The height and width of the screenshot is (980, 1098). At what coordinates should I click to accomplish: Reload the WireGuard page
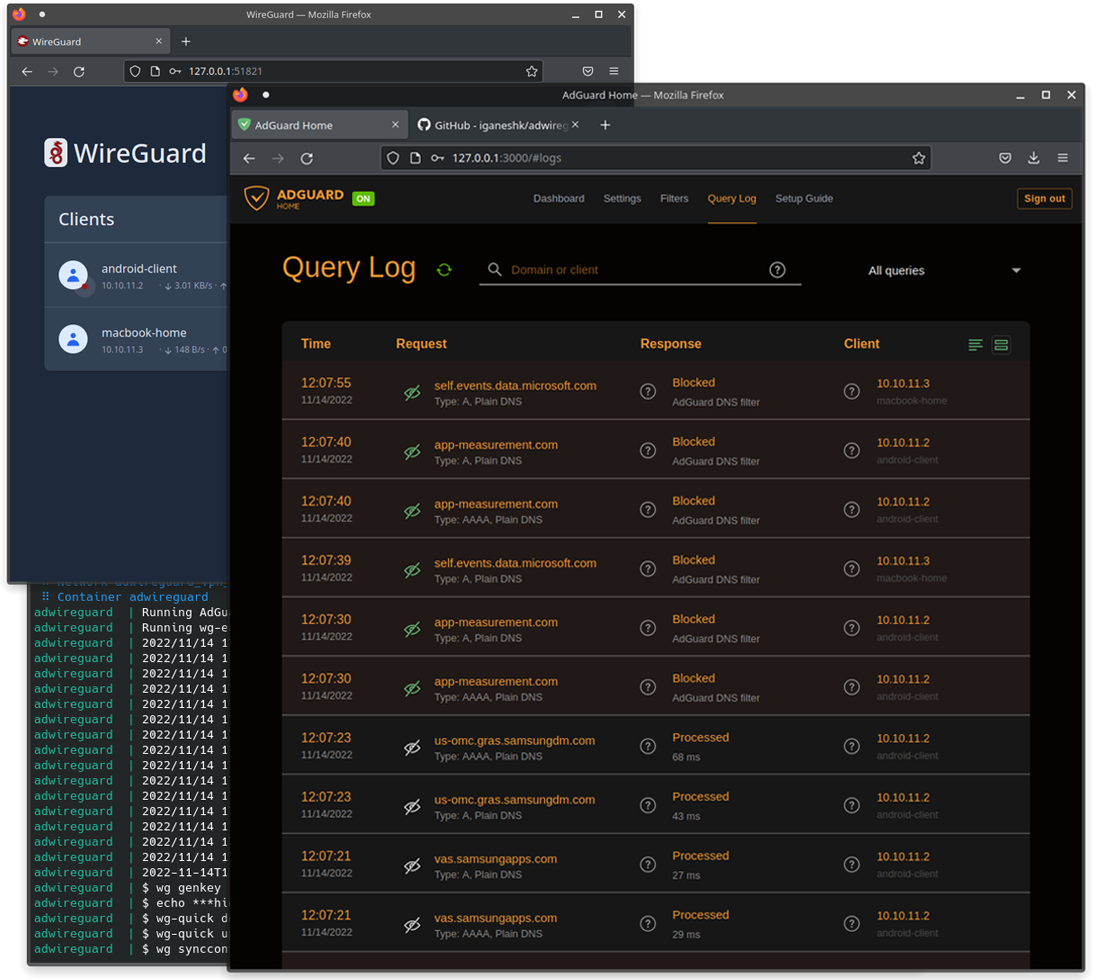(79, 71)
